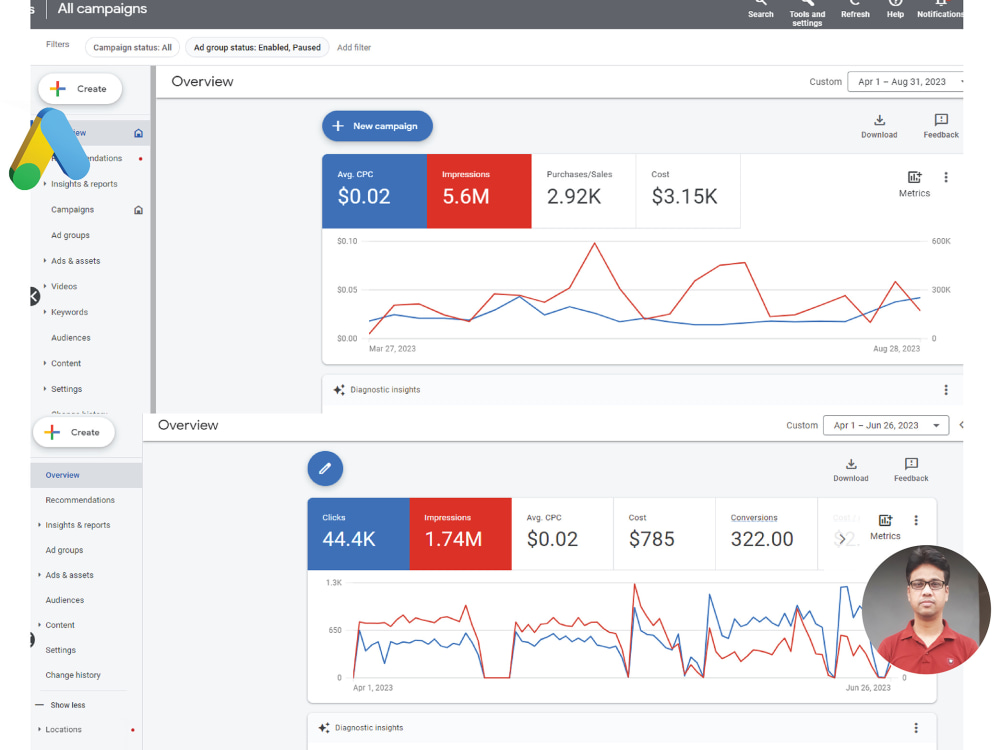Image resolution: width=1000 pixels, height=750 pixels.
Task: Open Metrics icon in lower scorecard
Action: [x=885, y=520]
